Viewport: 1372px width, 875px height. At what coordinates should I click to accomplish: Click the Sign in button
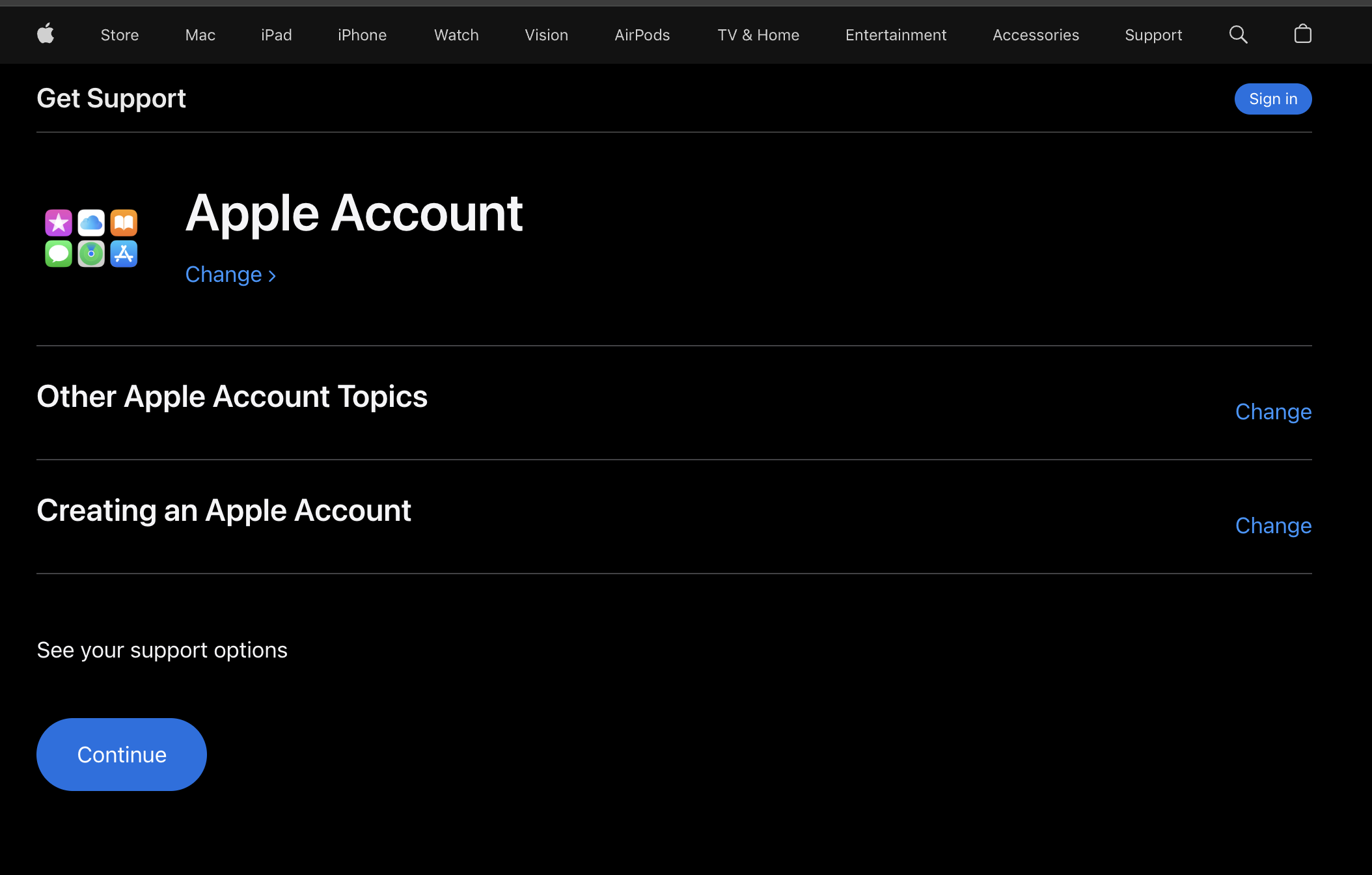pos(1273,99)
